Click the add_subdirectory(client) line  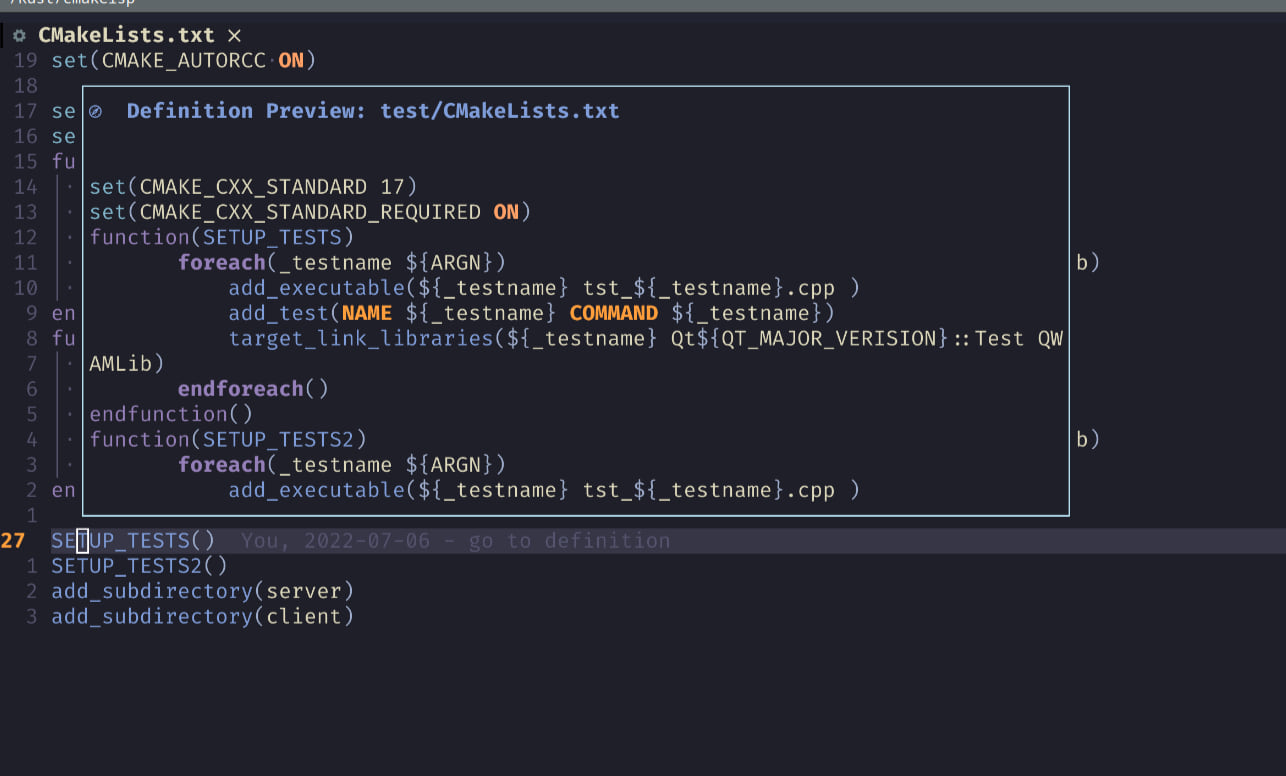click(203, 616)
